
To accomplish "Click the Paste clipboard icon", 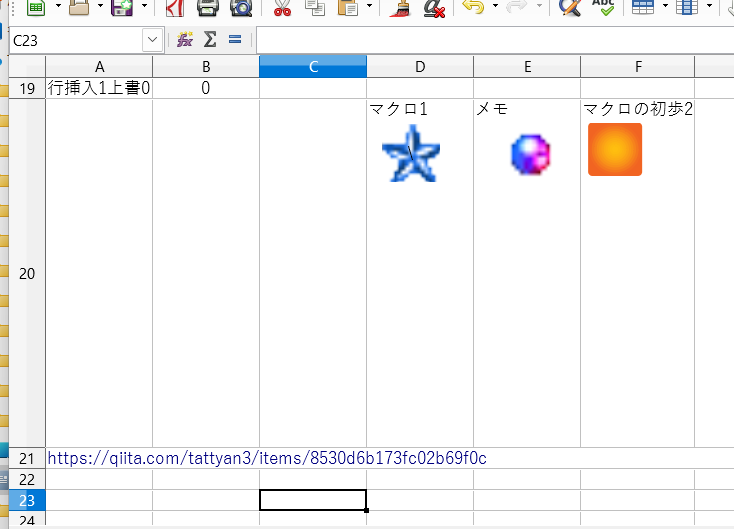I will [x=348, y=7].
